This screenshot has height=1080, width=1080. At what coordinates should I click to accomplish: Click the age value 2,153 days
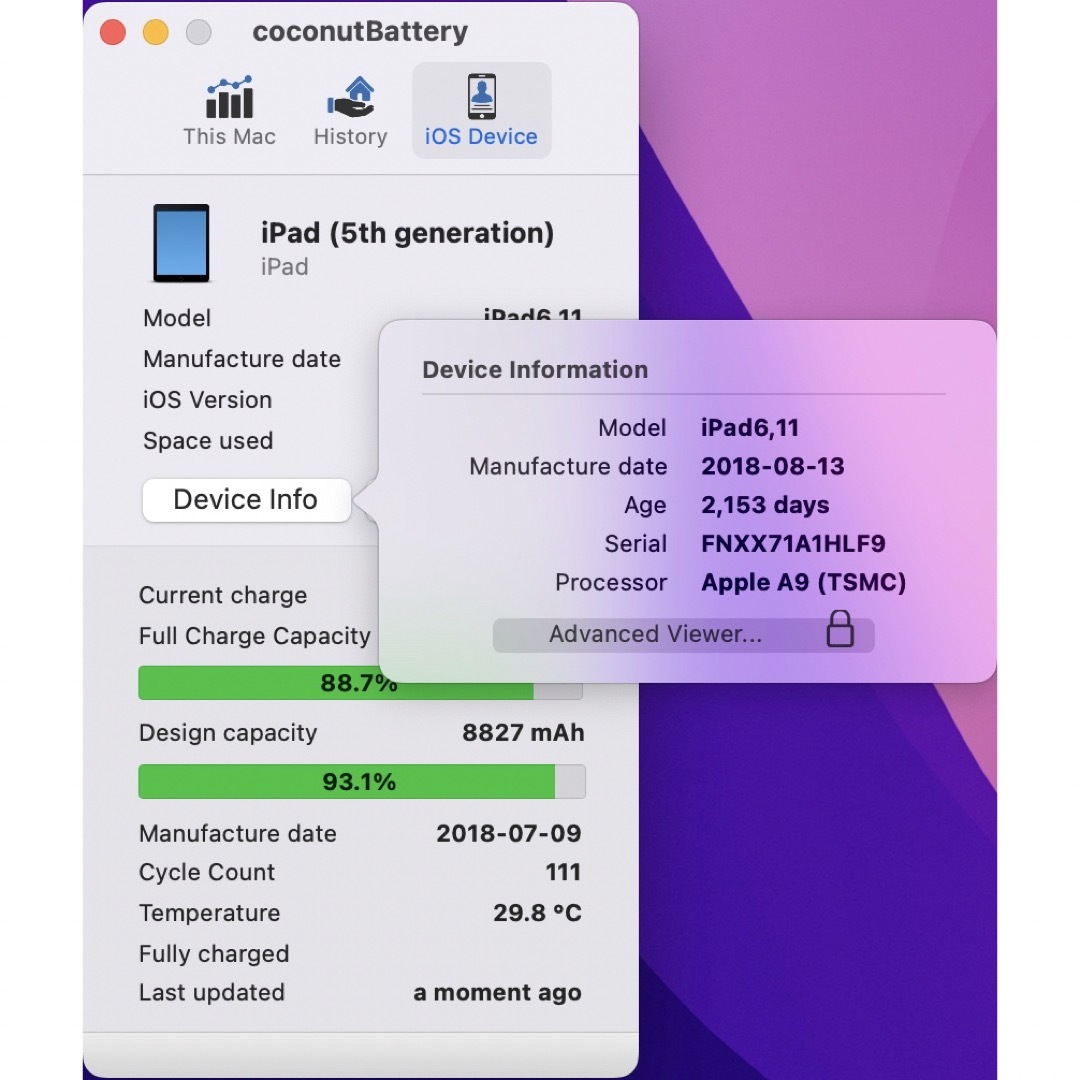coord(765,505)
